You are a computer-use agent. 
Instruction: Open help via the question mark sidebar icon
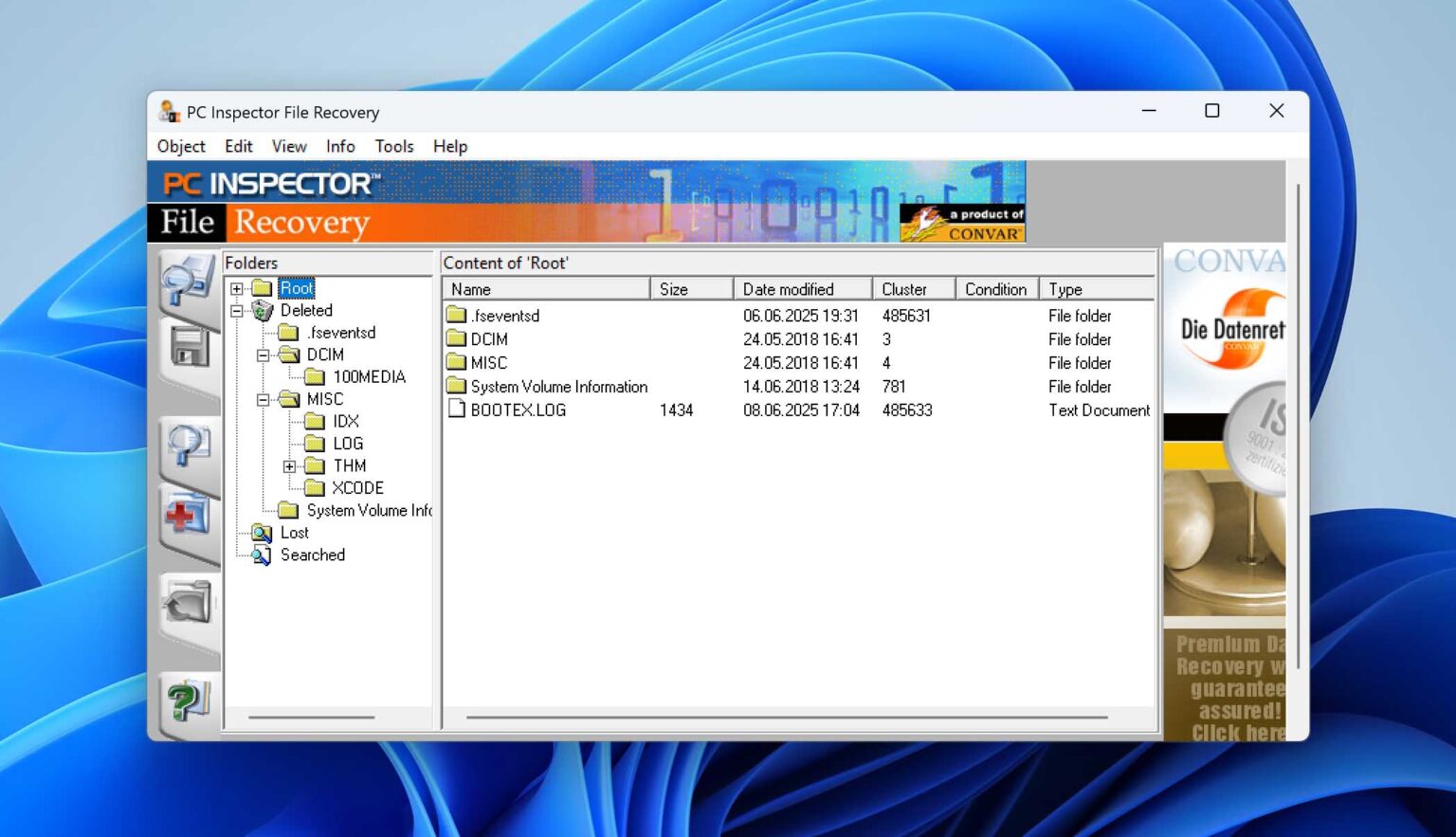click(x=188, y=700)
